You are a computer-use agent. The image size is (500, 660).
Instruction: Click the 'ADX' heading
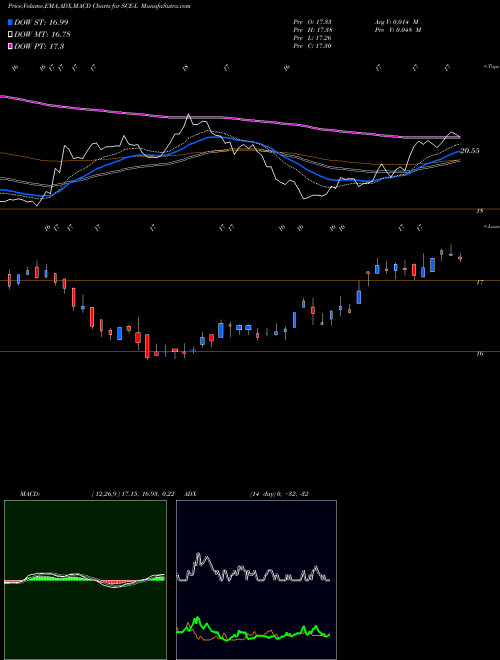(191, 494)
